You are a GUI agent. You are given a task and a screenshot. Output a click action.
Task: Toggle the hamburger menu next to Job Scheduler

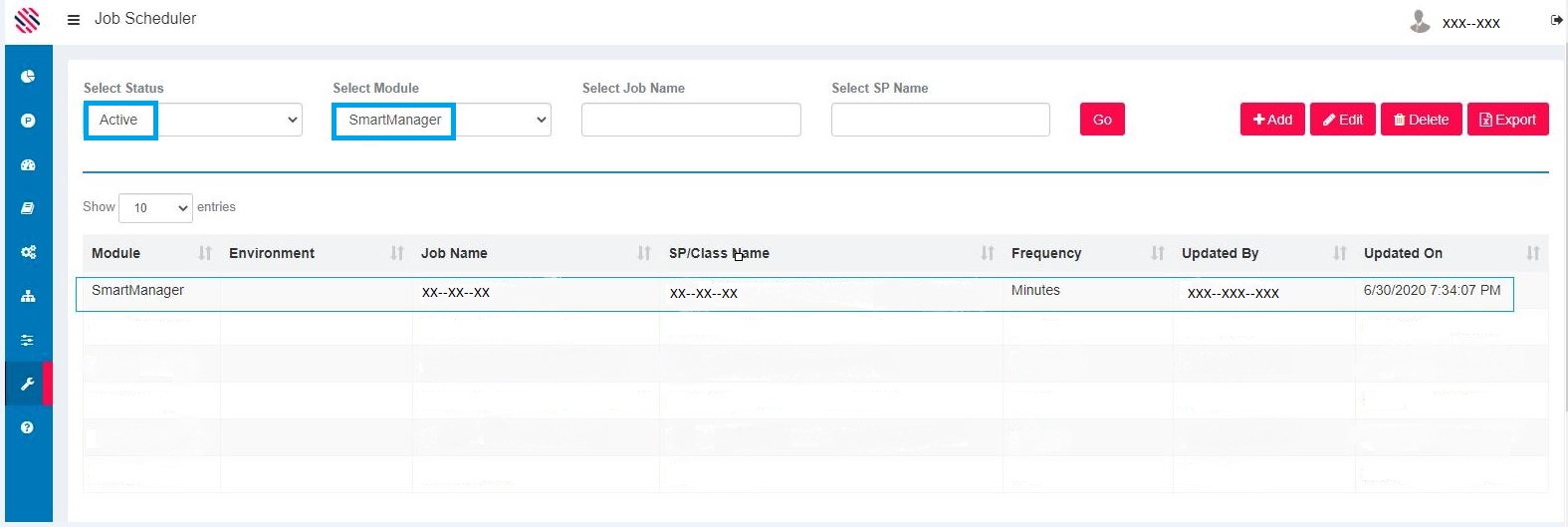74,20
